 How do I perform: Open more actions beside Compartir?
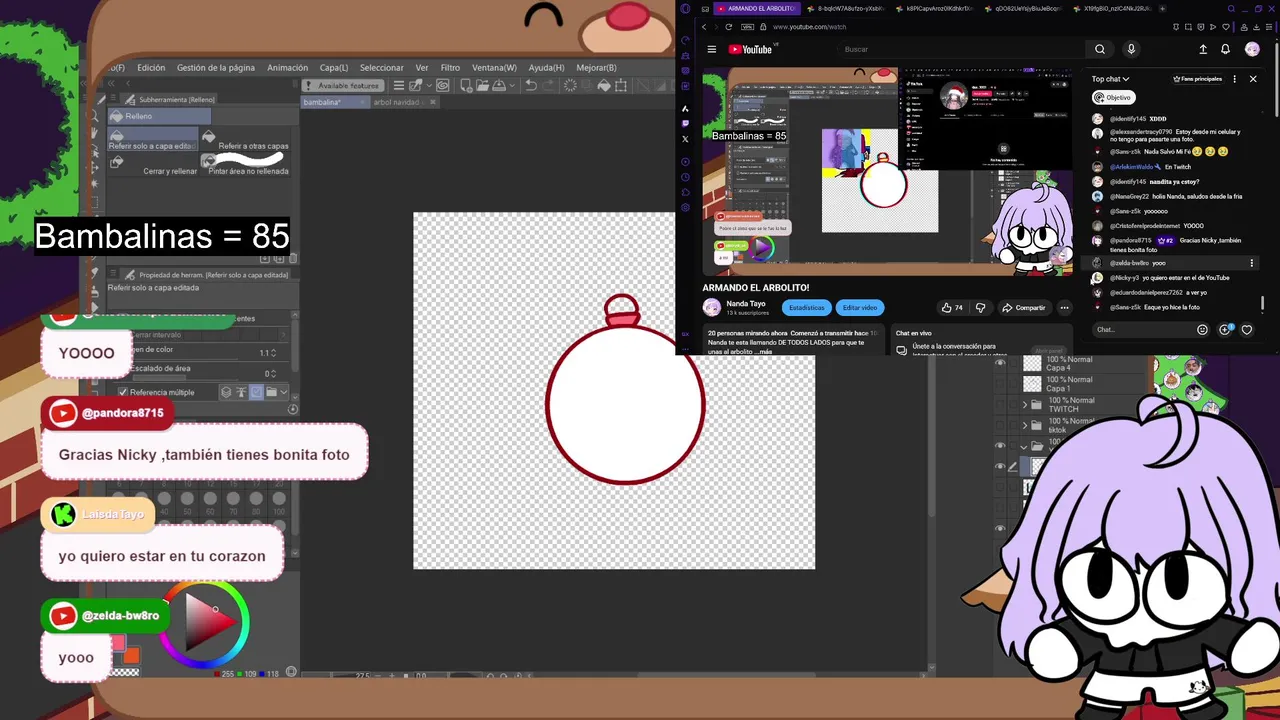point(1065,308)
